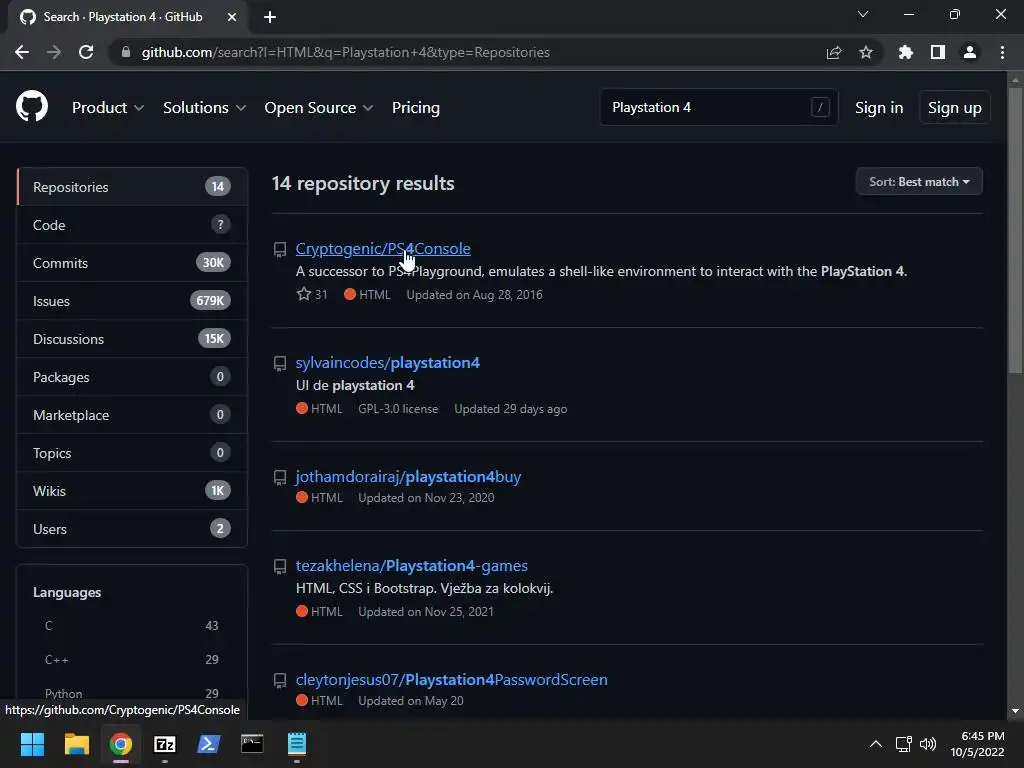Screen dimensions: 1024x768
Task: Open the notepad taskbar icon
Action: (x=296, y=744)
